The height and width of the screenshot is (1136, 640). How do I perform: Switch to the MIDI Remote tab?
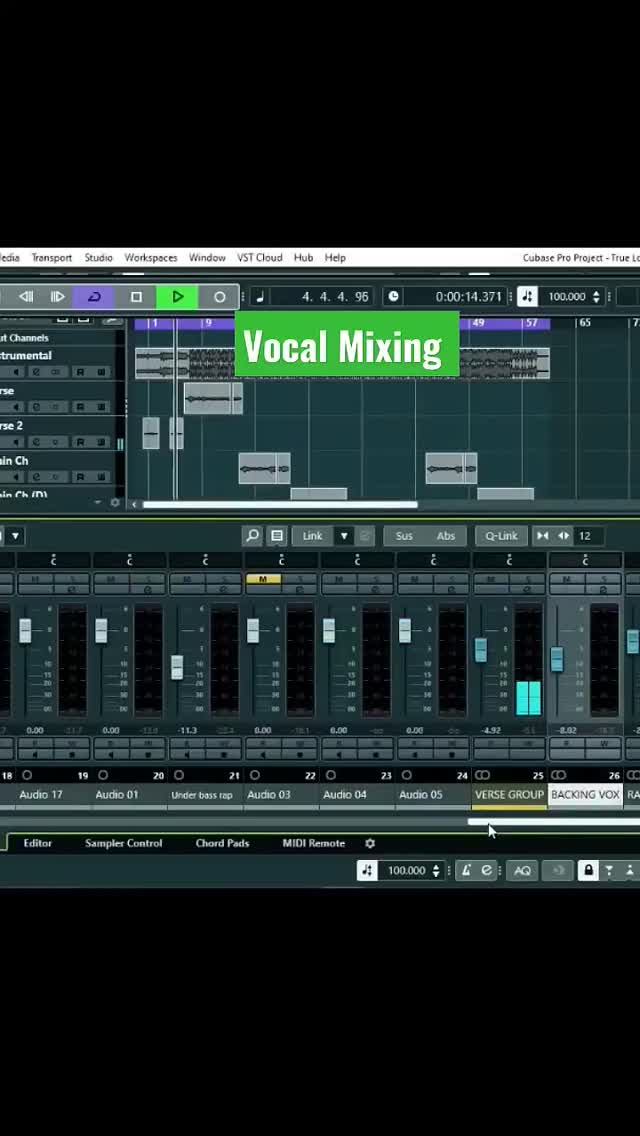pos(313,843)
